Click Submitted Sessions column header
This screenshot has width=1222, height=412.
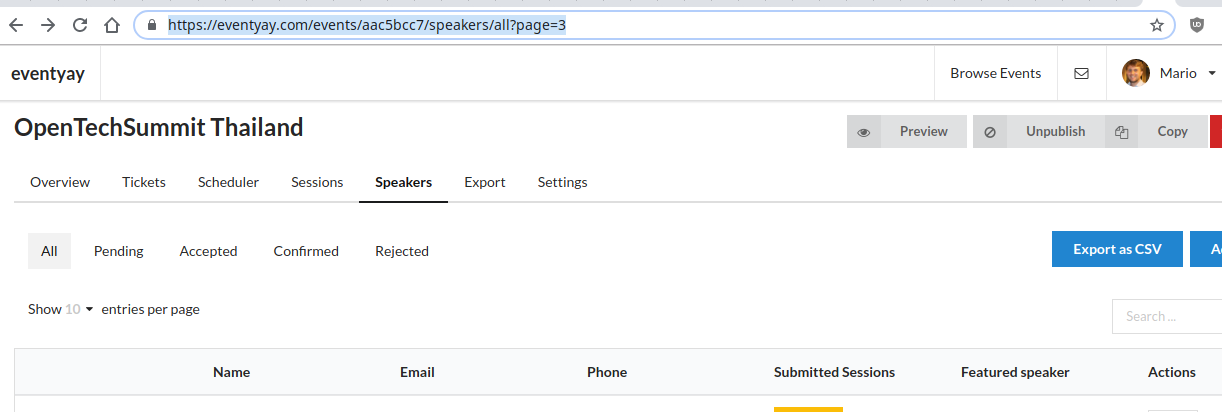pyautogui.click(x=834, y=372)
